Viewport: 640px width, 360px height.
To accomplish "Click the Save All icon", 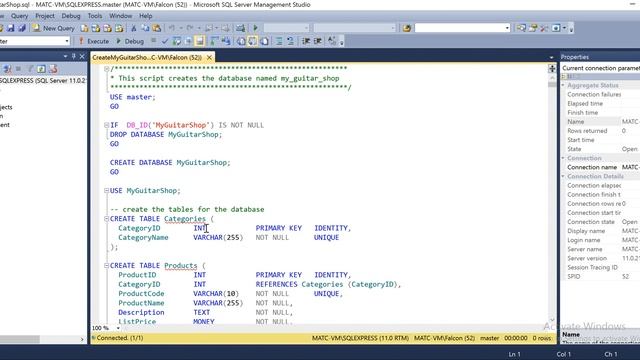I will (x=22, y=28).
